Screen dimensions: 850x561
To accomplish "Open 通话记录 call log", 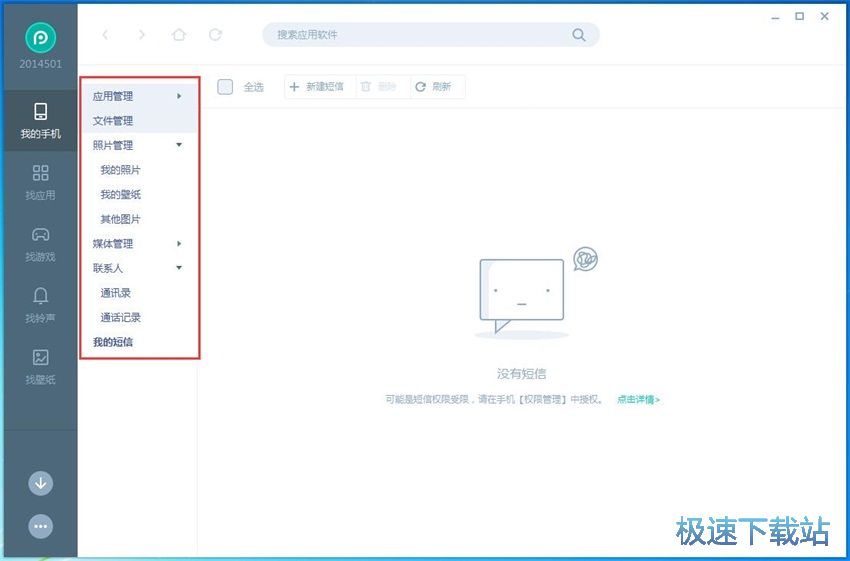I will click(120, 318).
